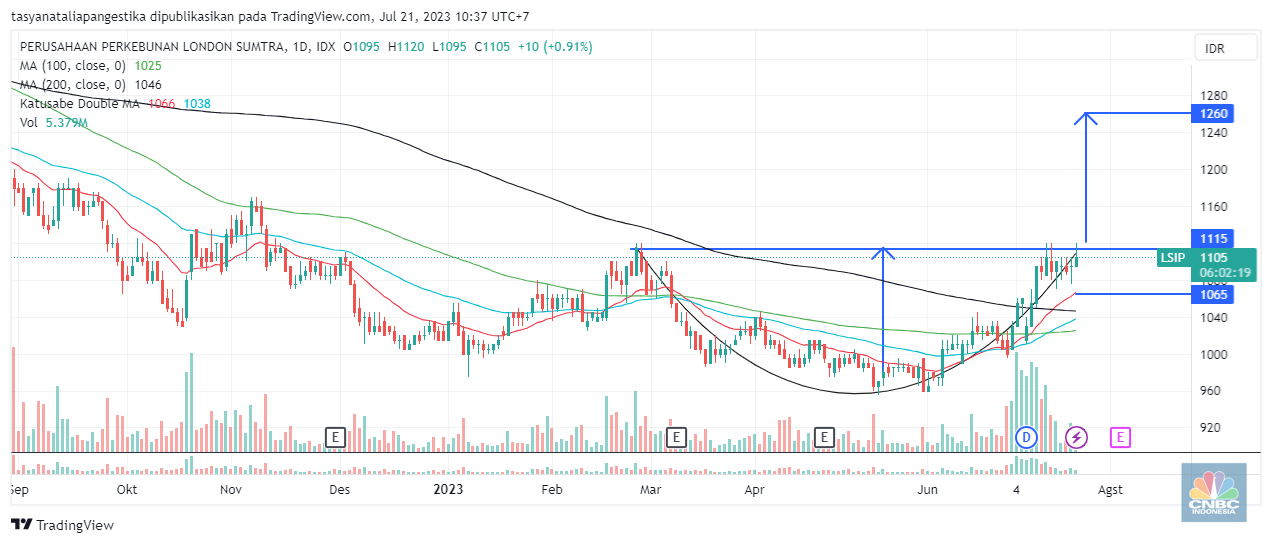Open the magenta E upcoming earnings marker
Viewport: 1272px width, 544px height.
coord(1121,437)
